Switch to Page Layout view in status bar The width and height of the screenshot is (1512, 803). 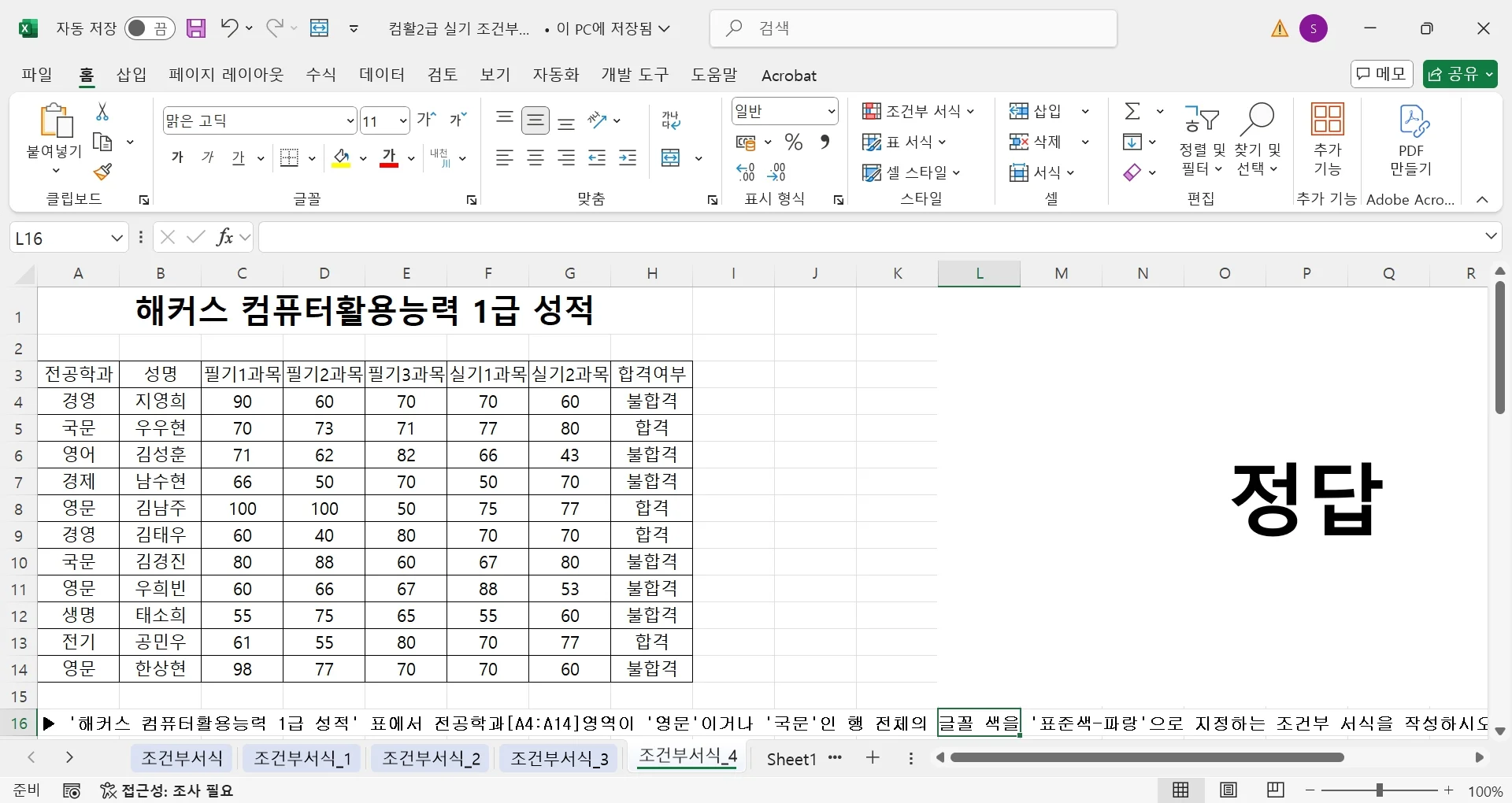1228,790
